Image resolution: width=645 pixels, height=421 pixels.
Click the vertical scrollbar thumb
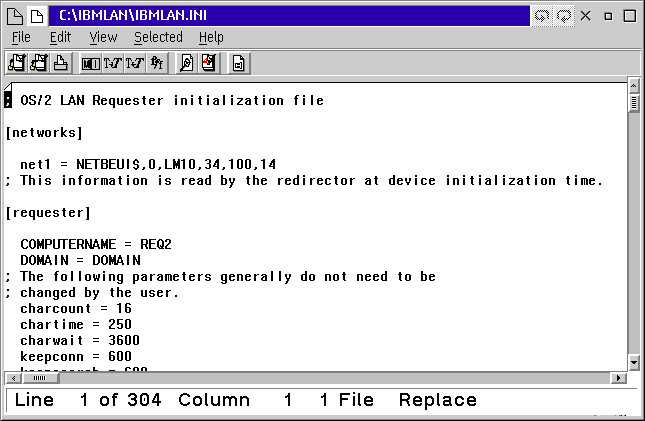(x=633, y=102)
